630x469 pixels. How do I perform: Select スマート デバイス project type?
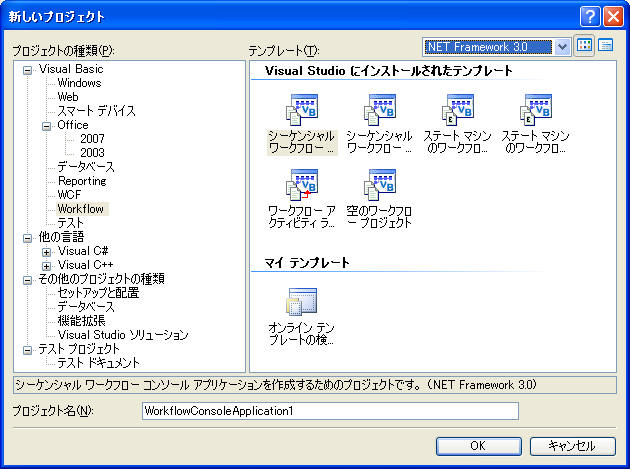pos(96,111)
